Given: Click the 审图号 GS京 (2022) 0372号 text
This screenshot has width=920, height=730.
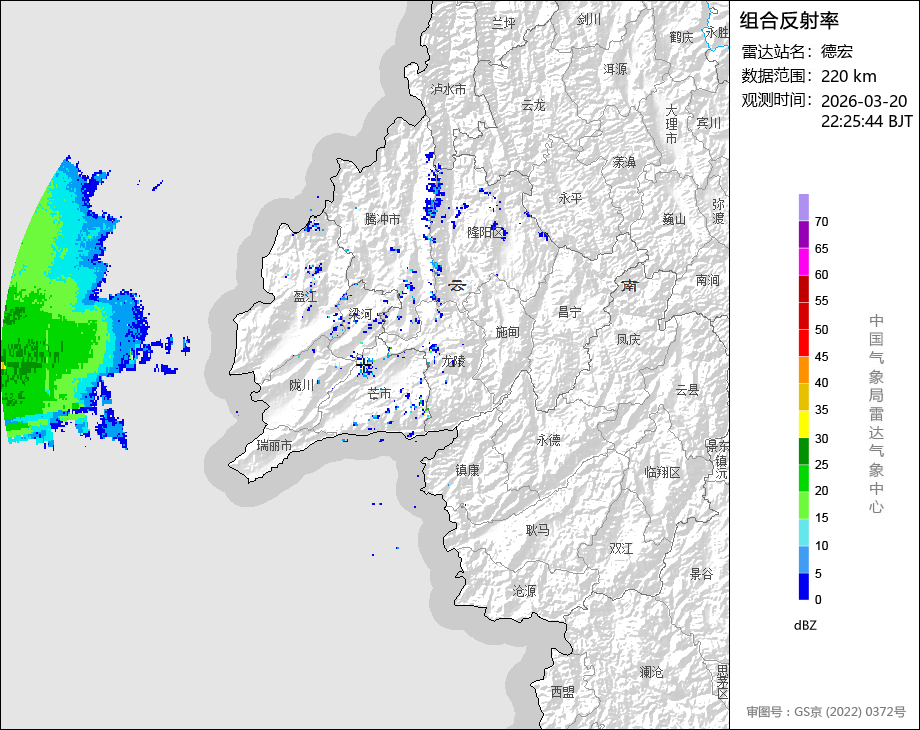Looking at the screenshot, I should click(825, 712).
